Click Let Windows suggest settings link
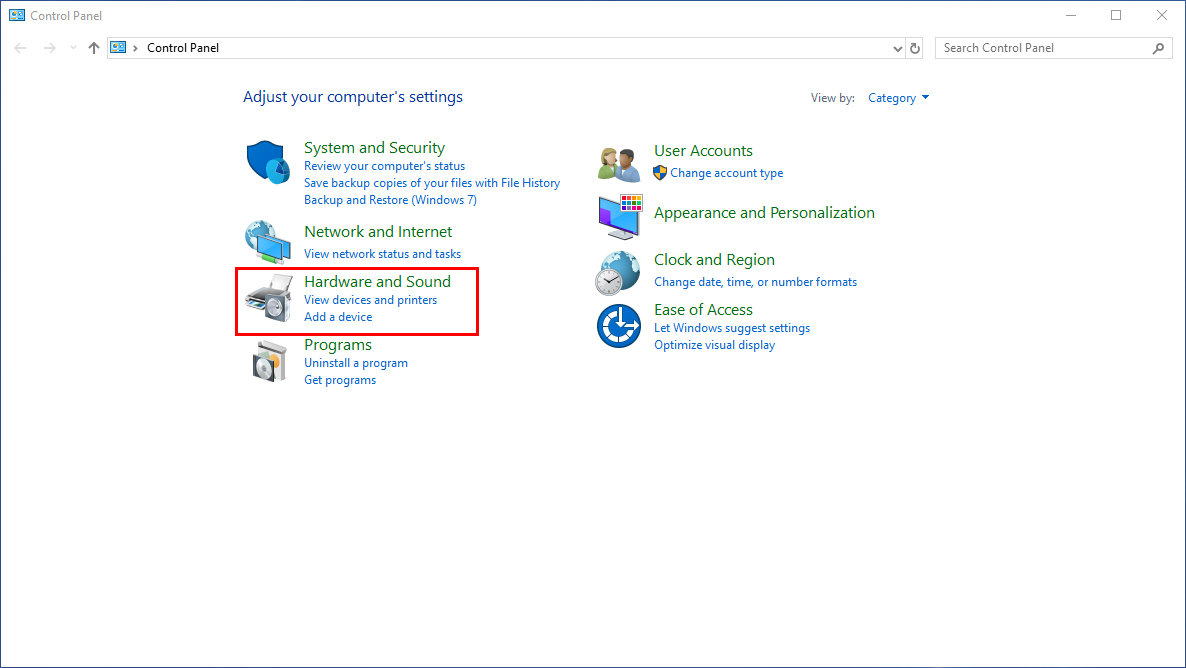The height and width of the screenshot is (668, 1186). [731, 328]
